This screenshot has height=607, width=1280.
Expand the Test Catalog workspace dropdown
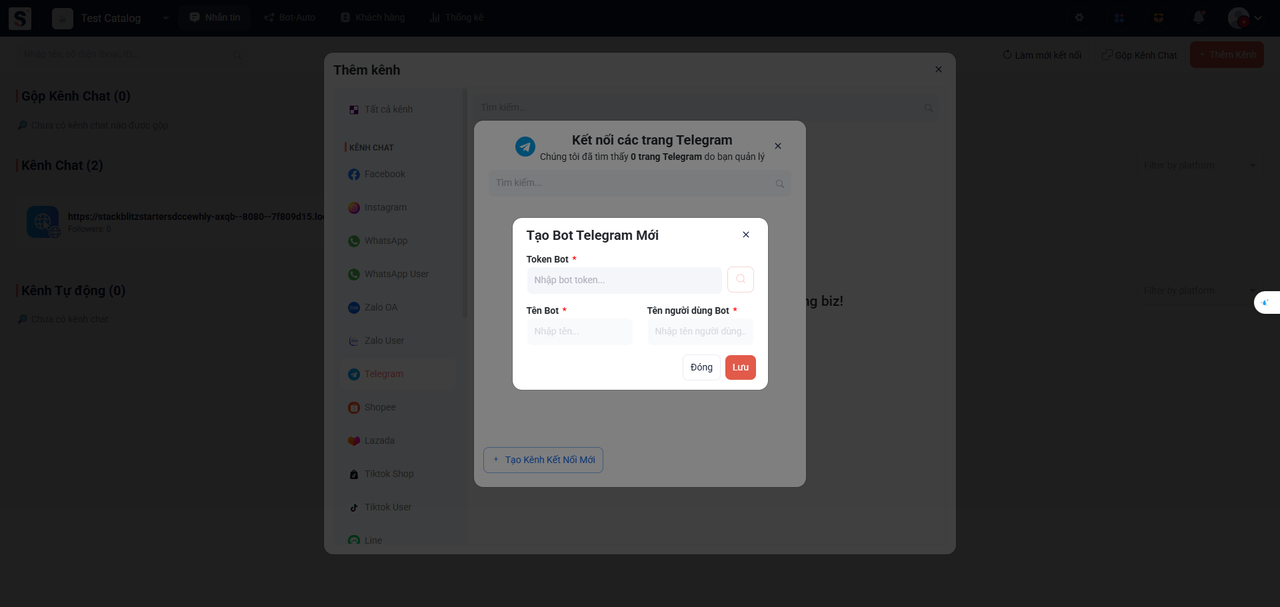coord(165,18)
